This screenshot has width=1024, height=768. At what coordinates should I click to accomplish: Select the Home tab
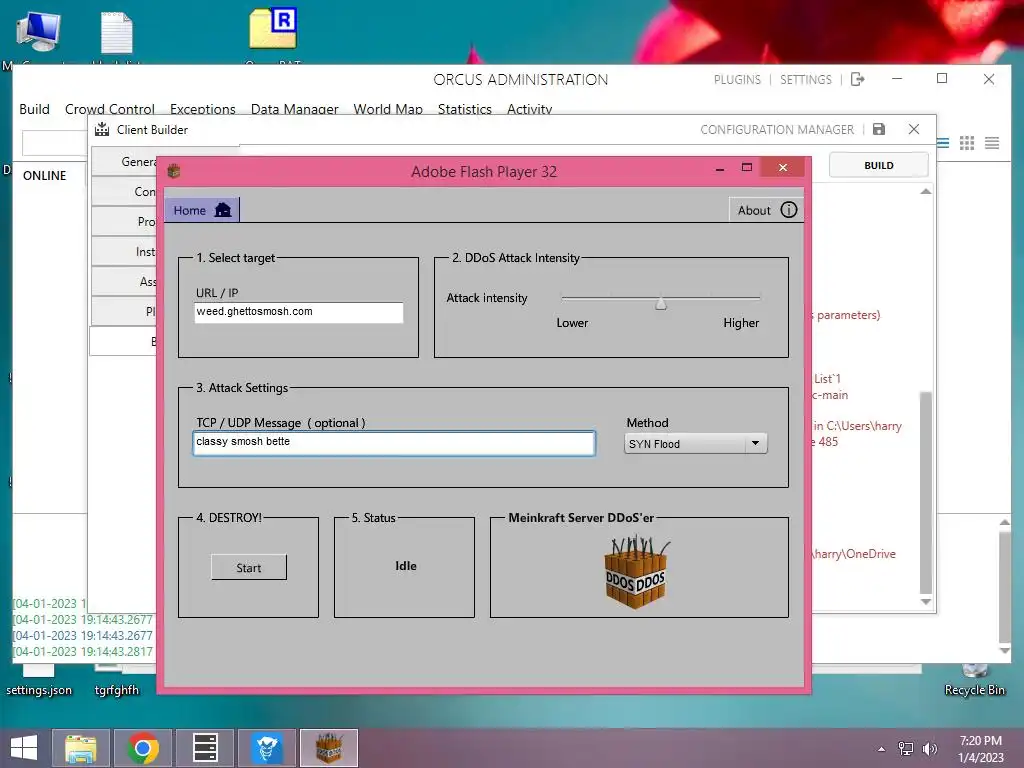point(202,210)
